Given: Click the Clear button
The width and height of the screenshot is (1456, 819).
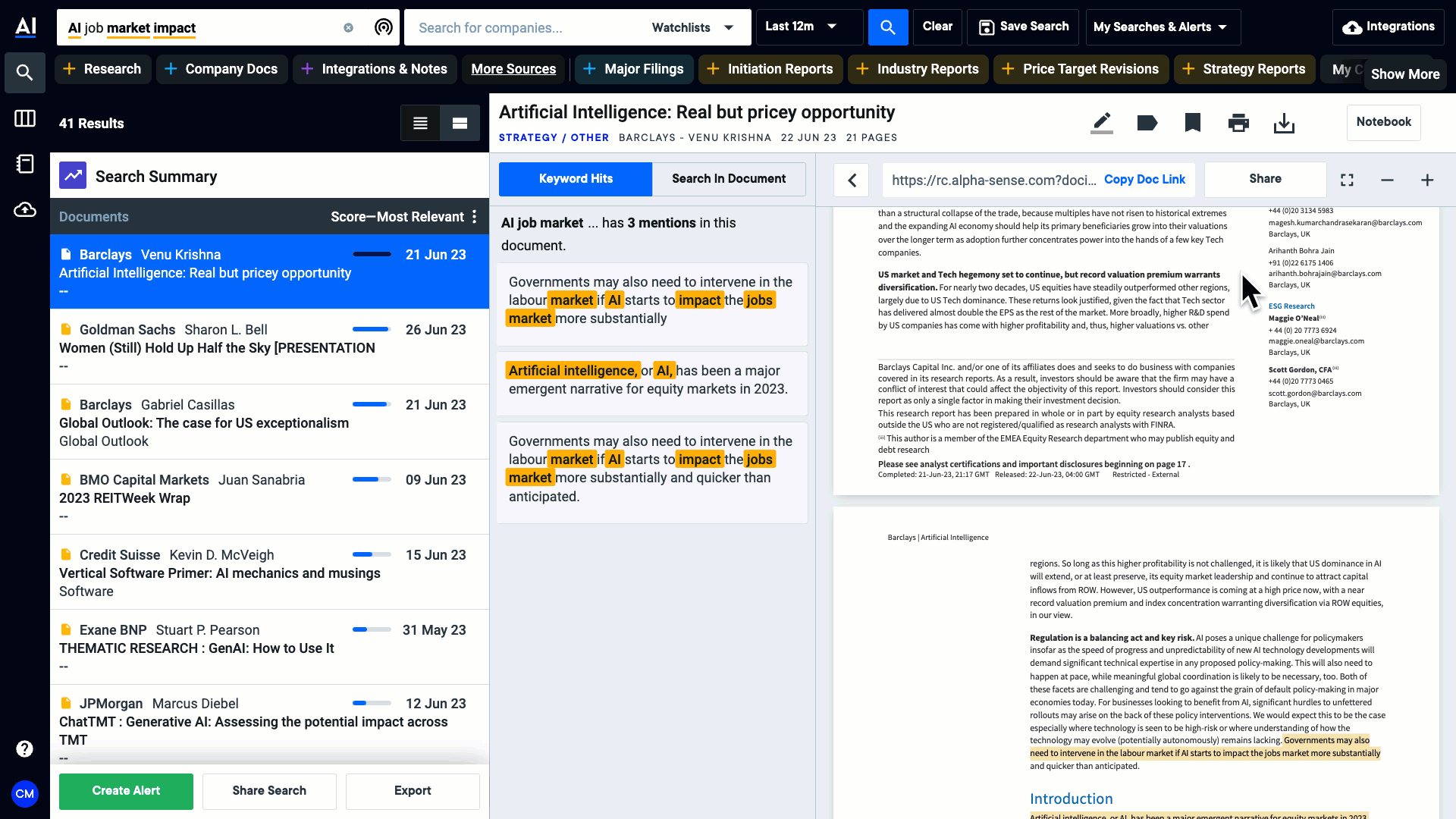Looking at the screenshot, I should pos(937,27).
